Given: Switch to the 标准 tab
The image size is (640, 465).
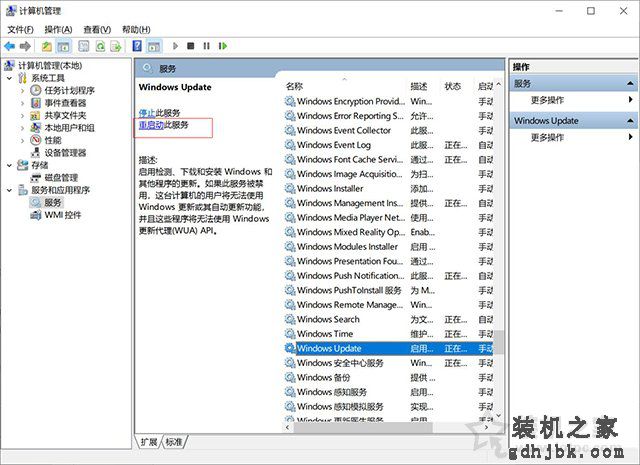Looking at the screenshot, I should click(x=174, y=442).
